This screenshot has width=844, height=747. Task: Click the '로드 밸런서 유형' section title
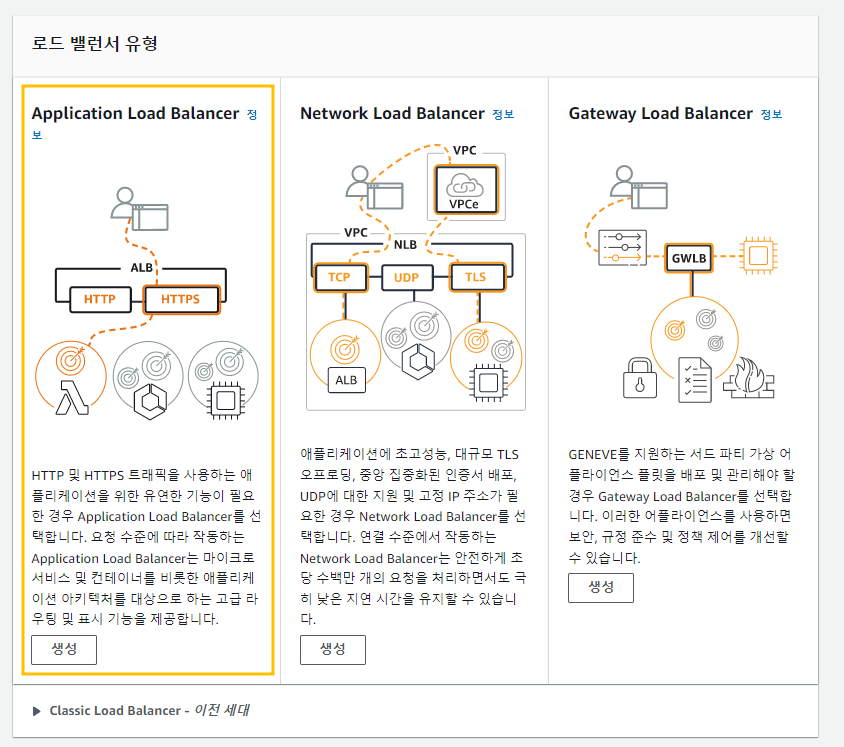coord(94,43)
